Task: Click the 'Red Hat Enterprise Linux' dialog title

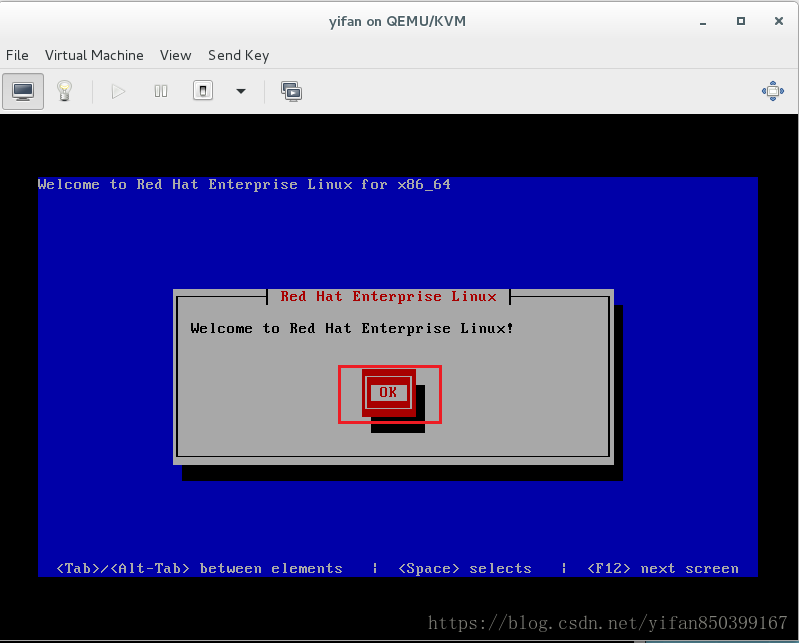Action: click(x=388, y=297)
